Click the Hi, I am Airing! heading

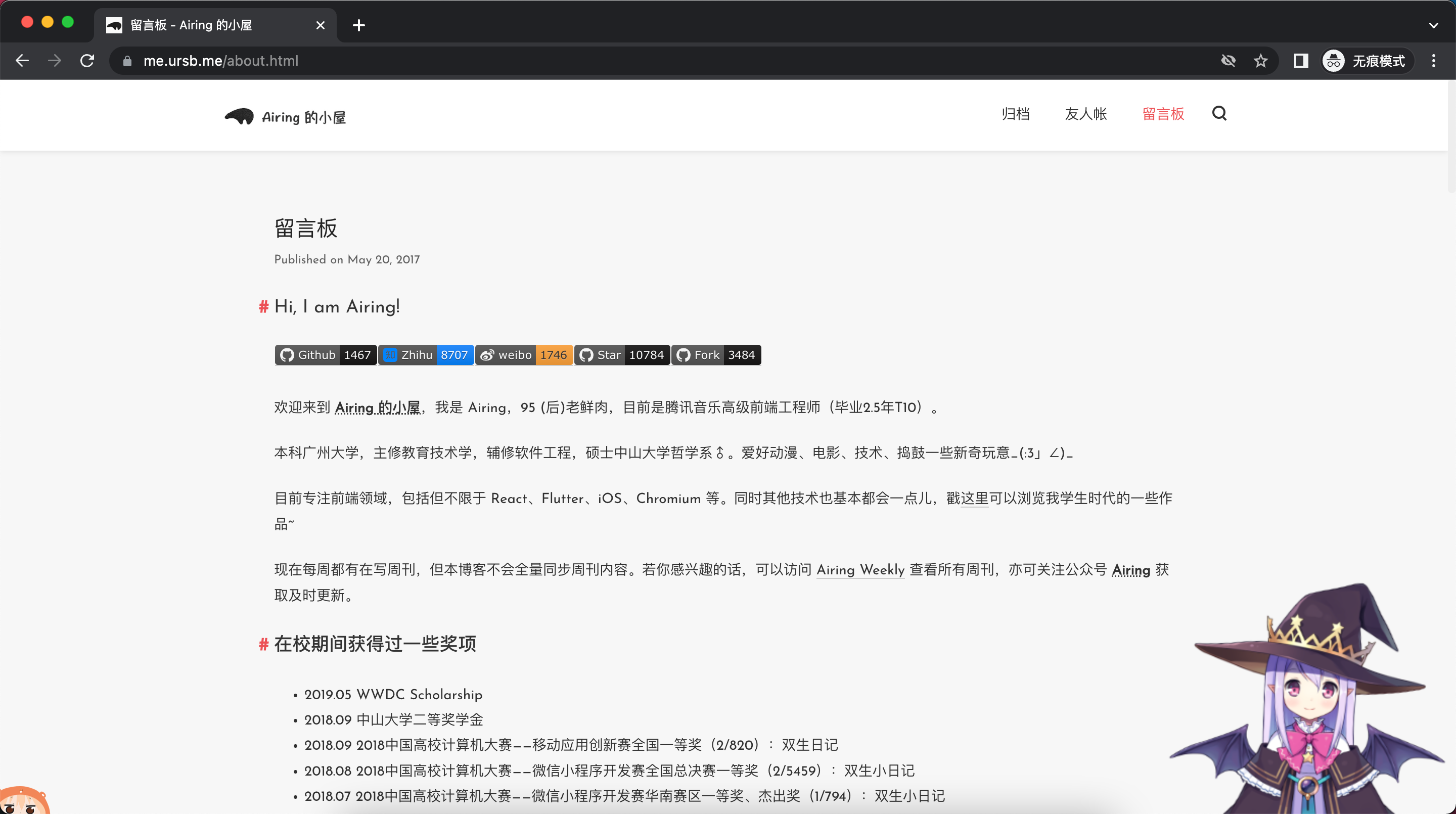tap(337, 307)
